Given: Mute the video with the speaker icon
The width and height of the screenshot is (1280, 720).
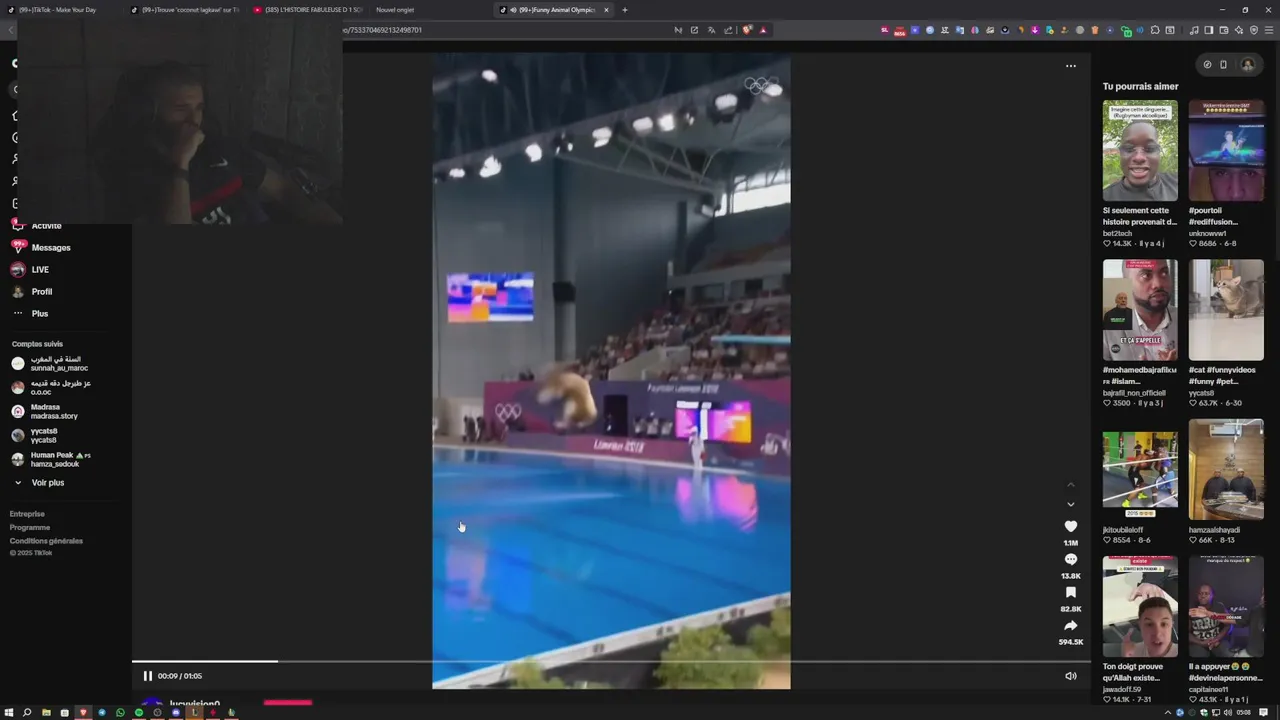Looking at the screenshot, I should [1070, 676].
